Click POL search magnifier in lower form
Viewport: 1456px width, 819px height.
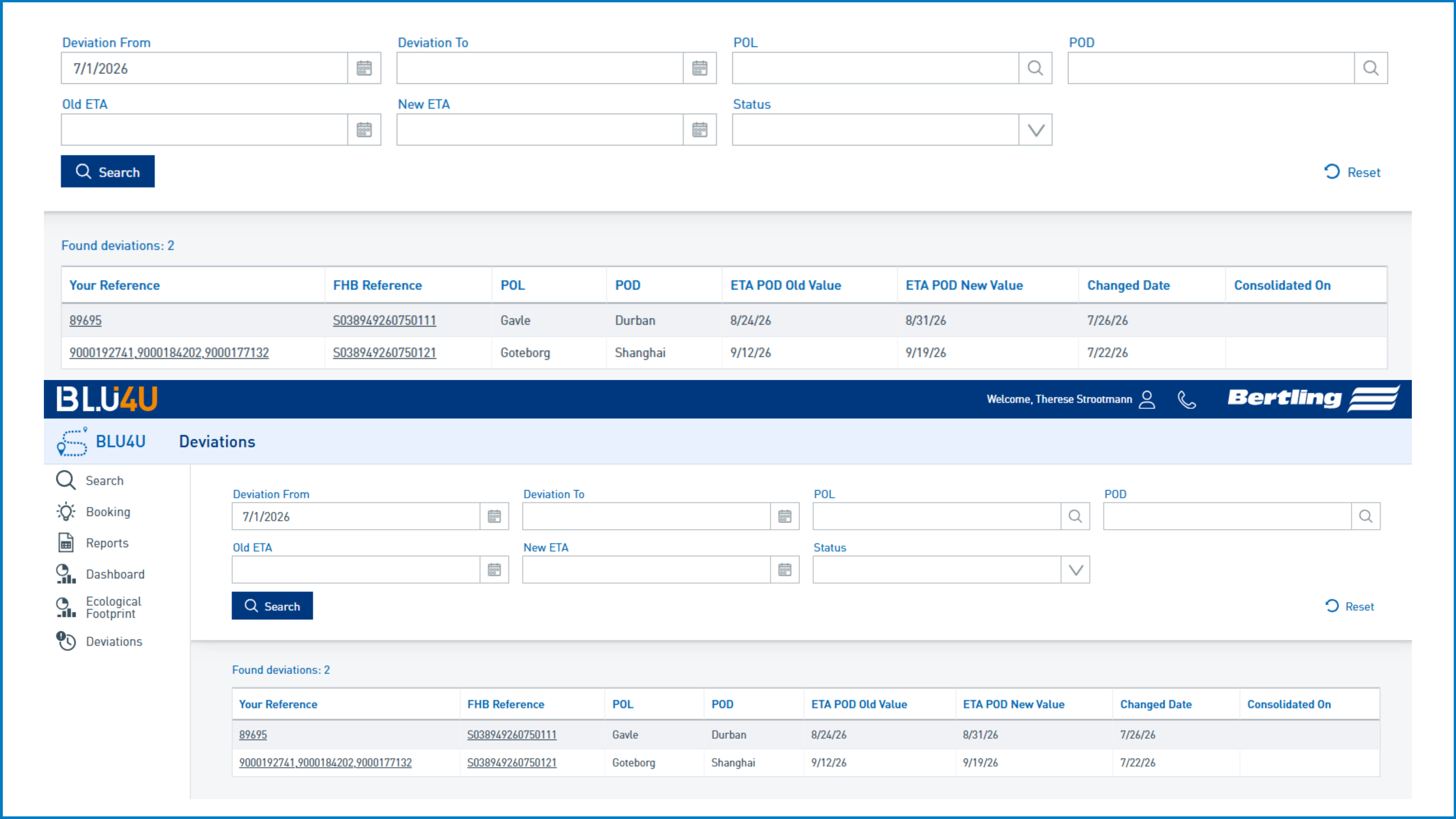[x=1075, y=516]
